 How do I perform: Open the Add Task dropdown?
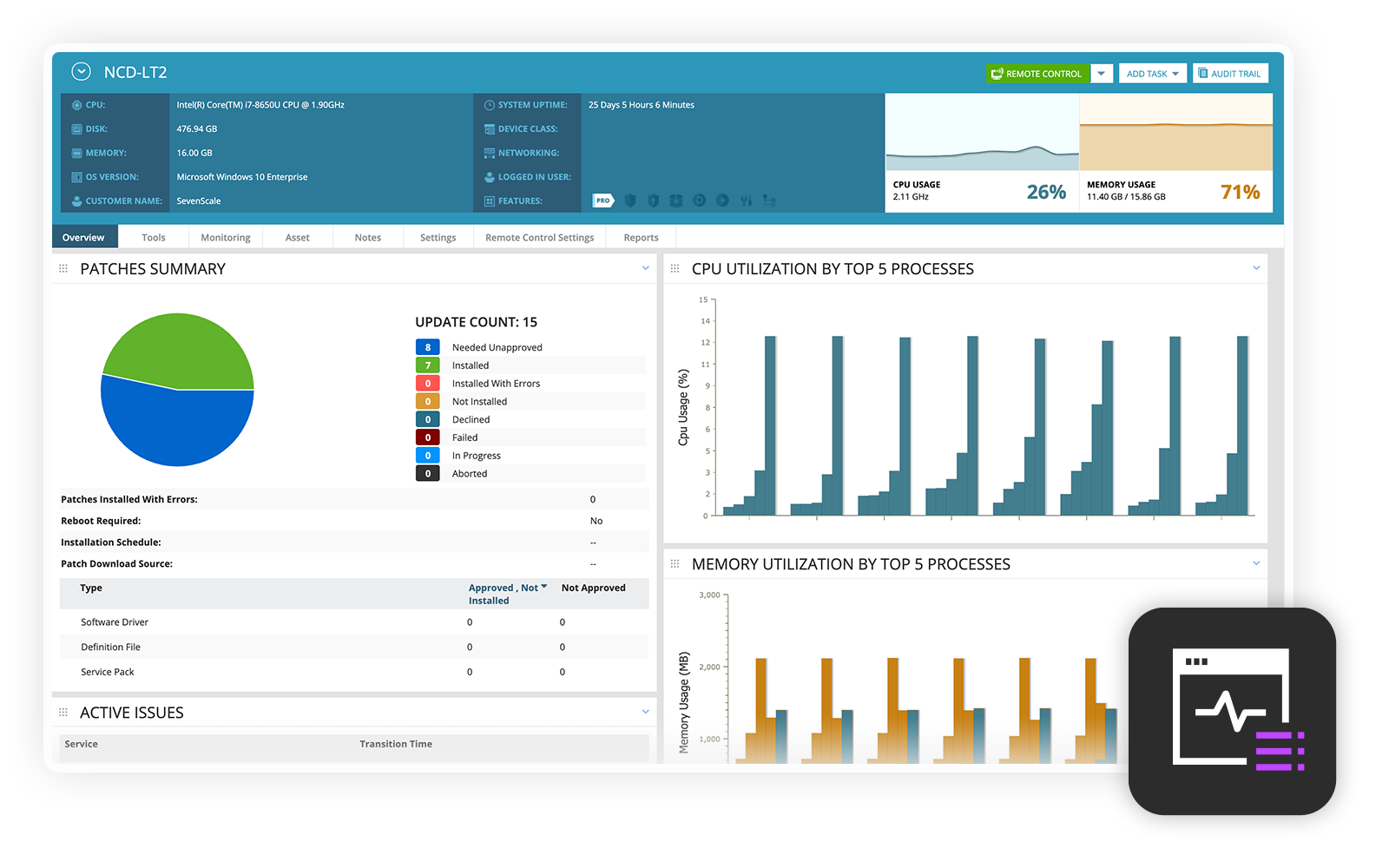click(1152, 74)
